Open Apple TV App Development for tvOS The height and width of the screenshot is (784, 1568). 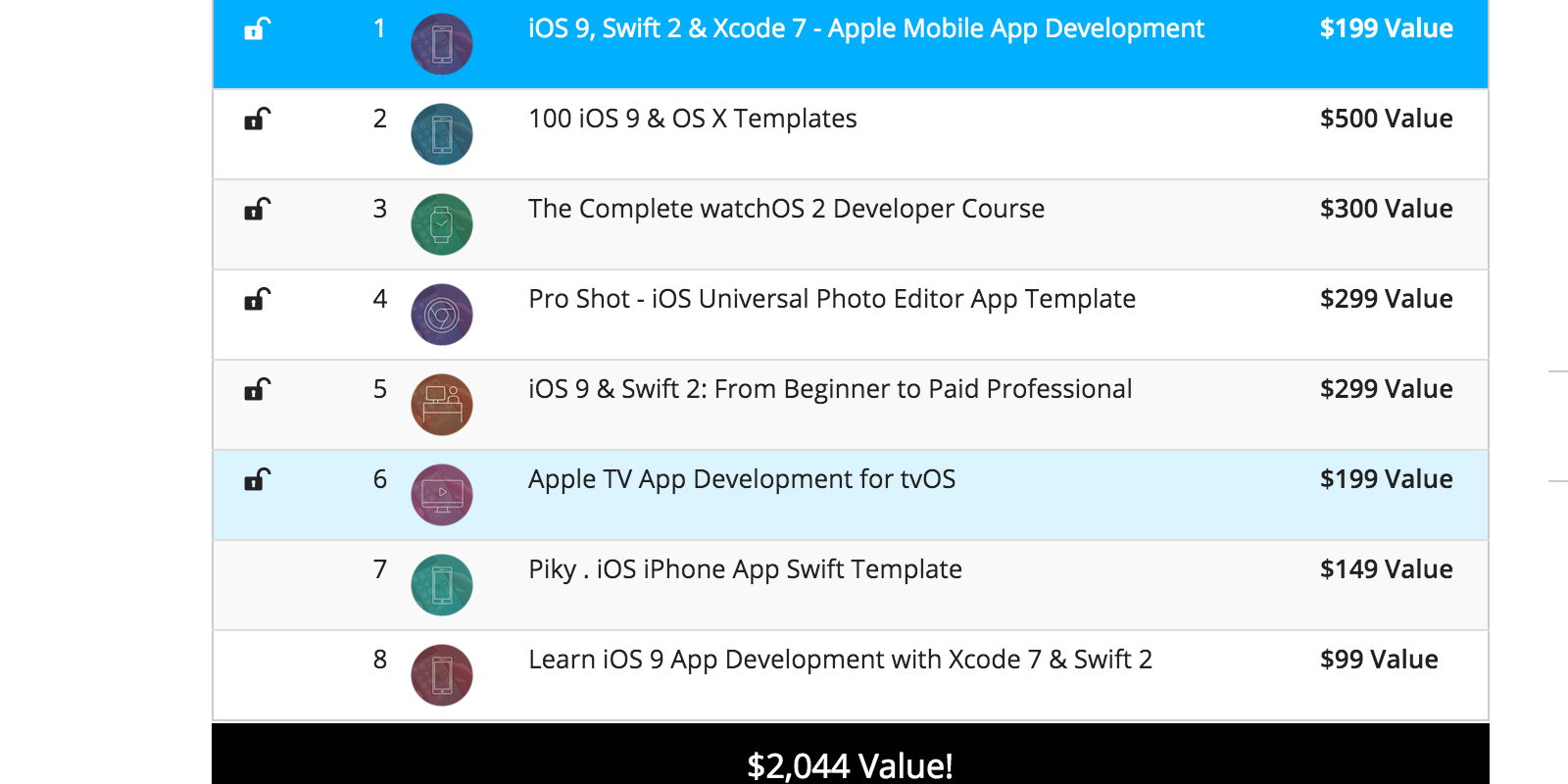[x=742, y=479]
